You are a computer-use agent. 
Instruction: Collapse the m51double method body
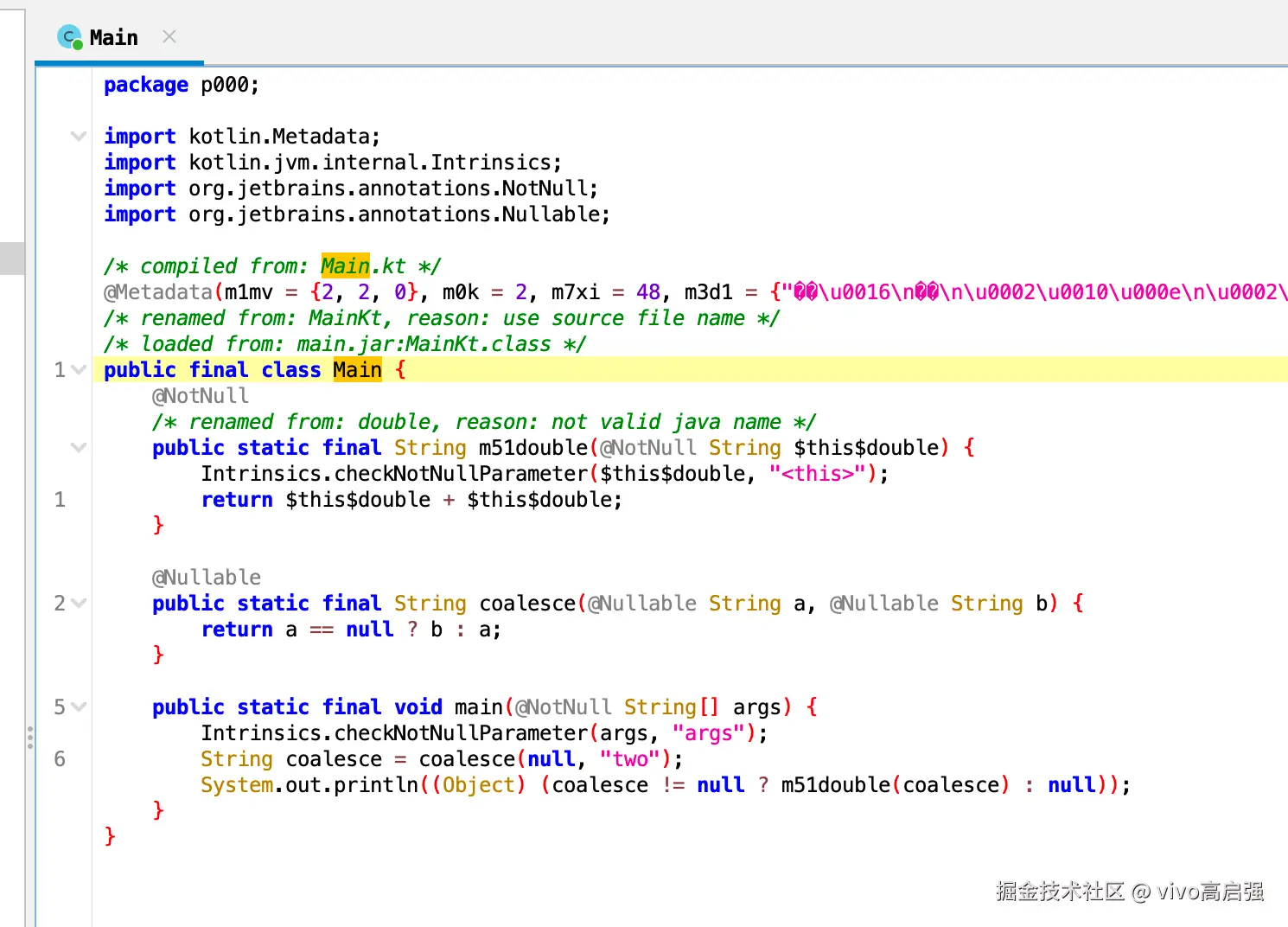(x=79, y=447)
